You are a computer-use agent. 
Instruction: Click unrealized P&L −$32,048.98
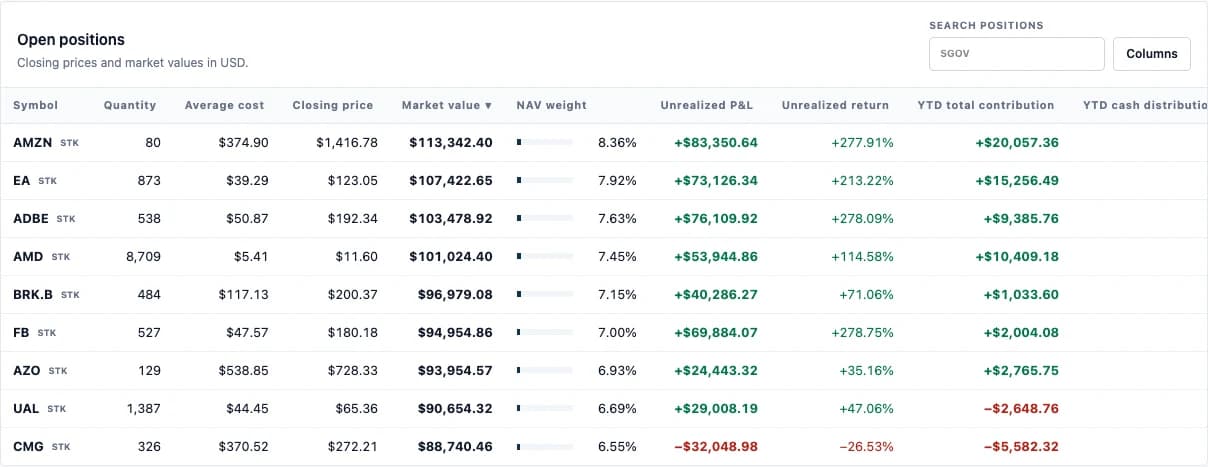pos(716,447)
